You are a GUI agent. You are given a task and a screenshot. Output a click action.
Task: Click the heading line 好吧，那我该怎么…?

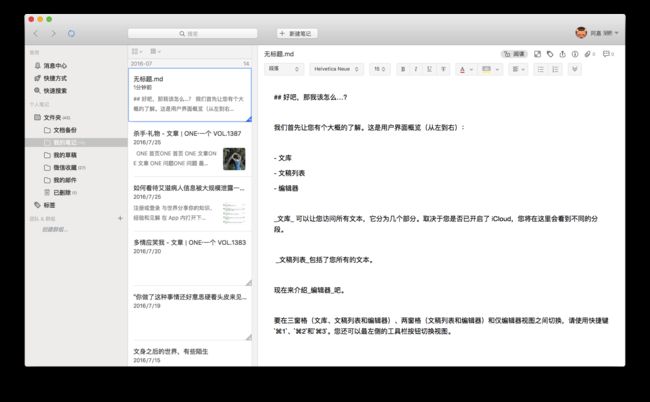(x=310, y=97)
